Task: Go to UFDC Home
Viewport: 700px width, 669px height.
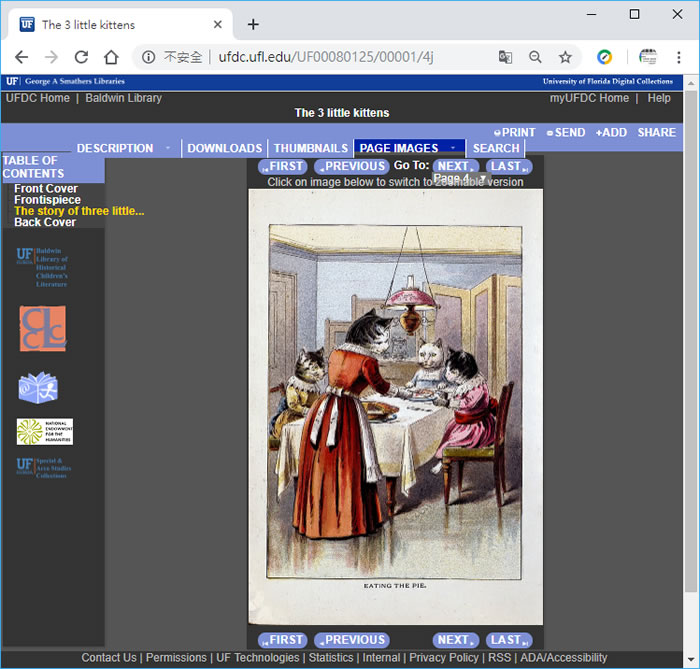Action: coord(38,98)
